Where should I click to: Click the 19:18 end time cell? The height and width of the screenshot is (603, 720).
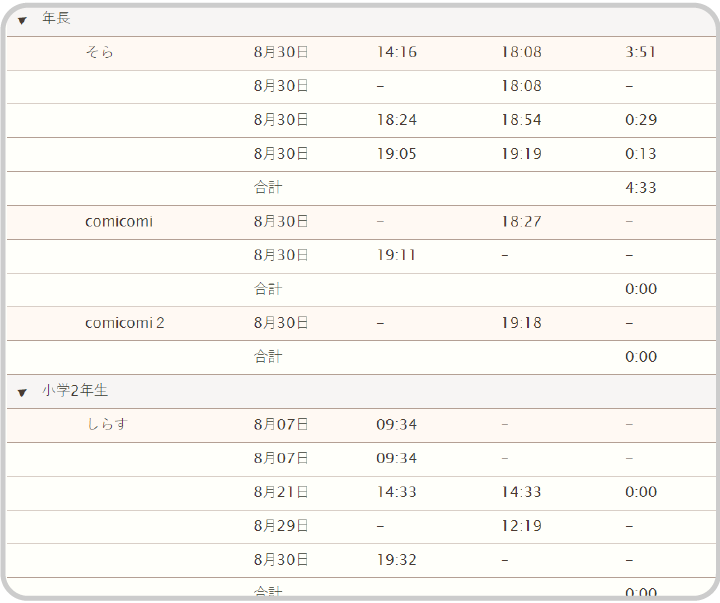[x=521, y=323]
